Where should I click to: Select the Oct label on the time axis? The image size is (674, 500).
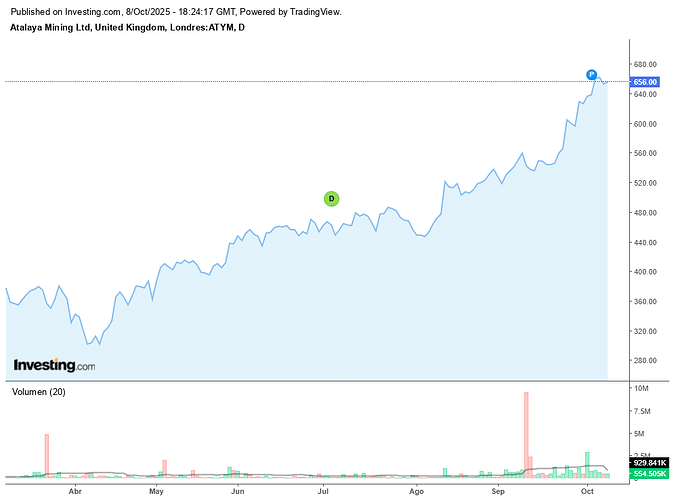point(588,492)
